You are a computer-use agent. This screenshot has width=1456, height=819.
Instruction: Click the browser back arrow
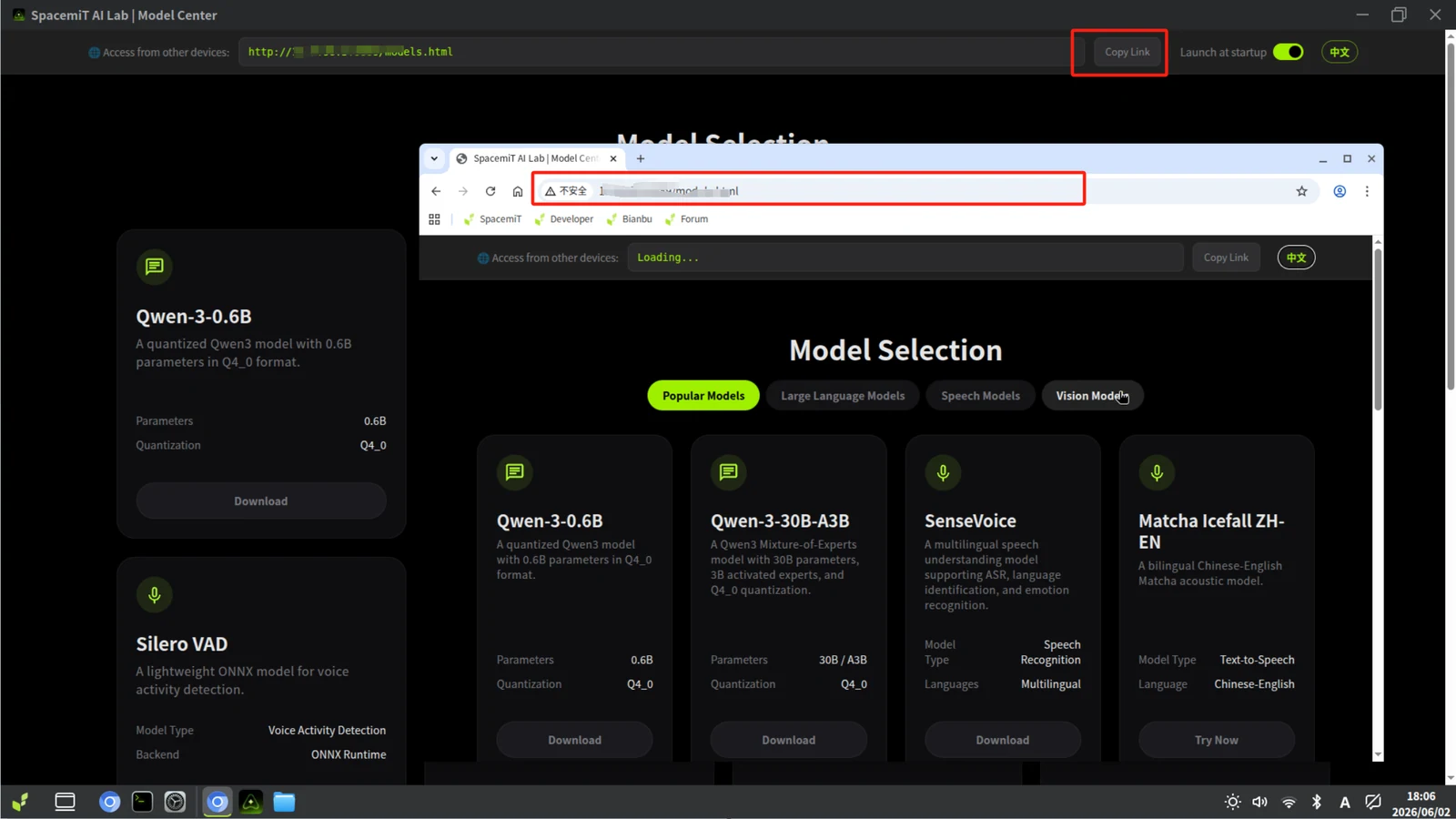pos(436,191)
